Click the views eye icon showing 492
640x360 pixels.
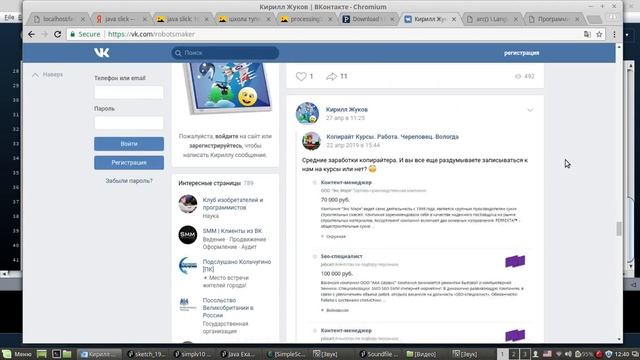click(x=518, y=76)
